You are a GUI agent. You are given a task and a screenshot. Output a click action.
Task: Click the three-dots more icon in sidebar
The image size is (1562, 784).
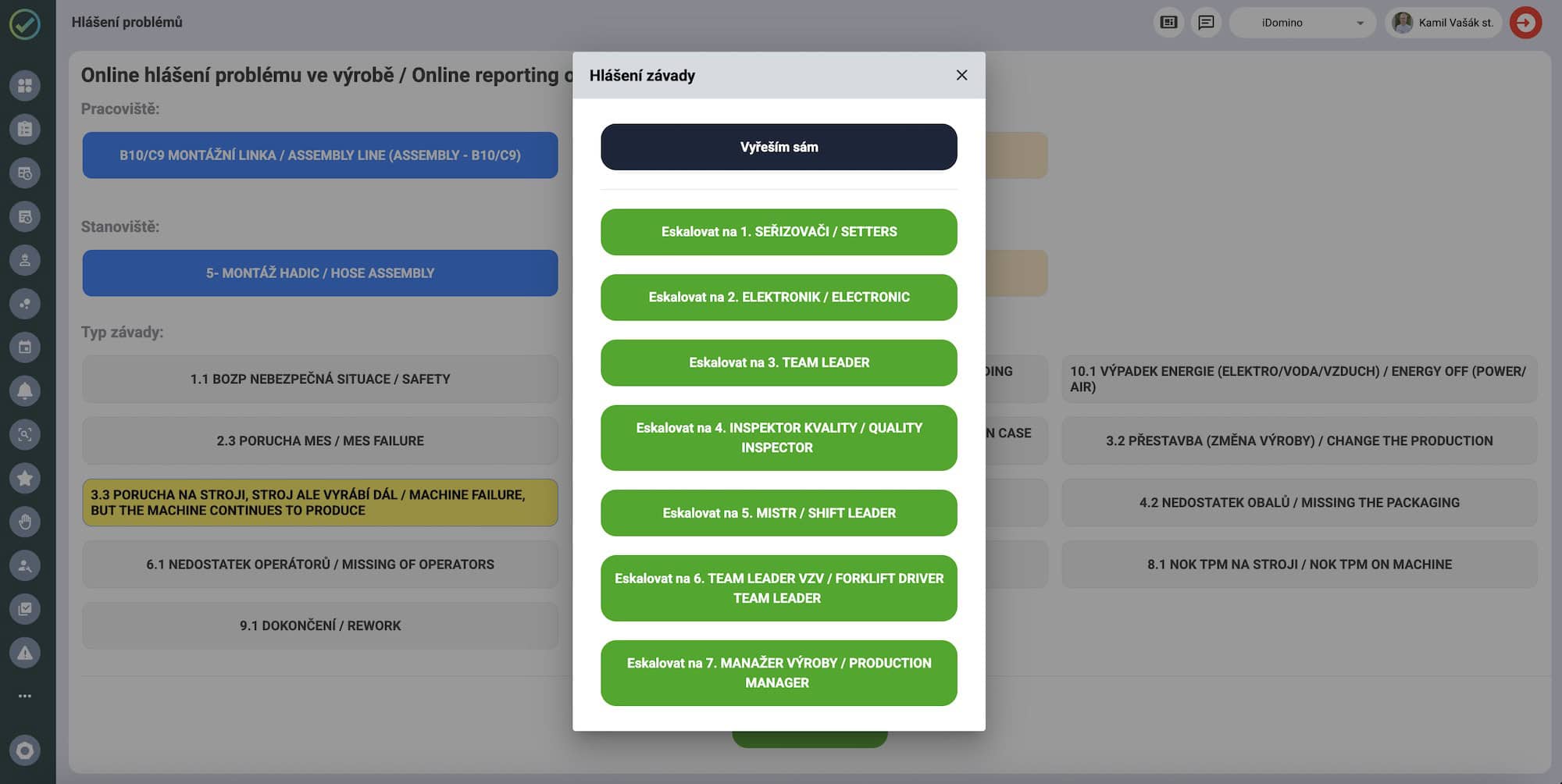click(x=25, y=696)
